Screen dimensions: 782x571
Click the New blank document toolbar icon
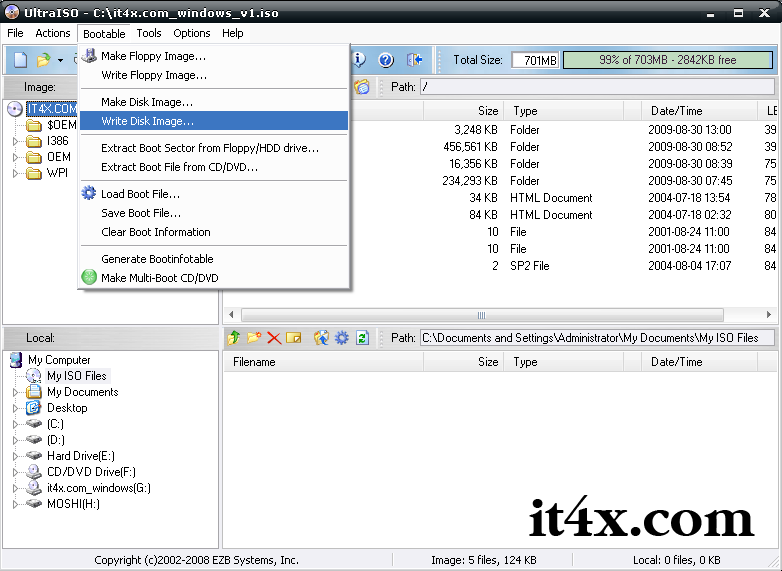[20, 60]
